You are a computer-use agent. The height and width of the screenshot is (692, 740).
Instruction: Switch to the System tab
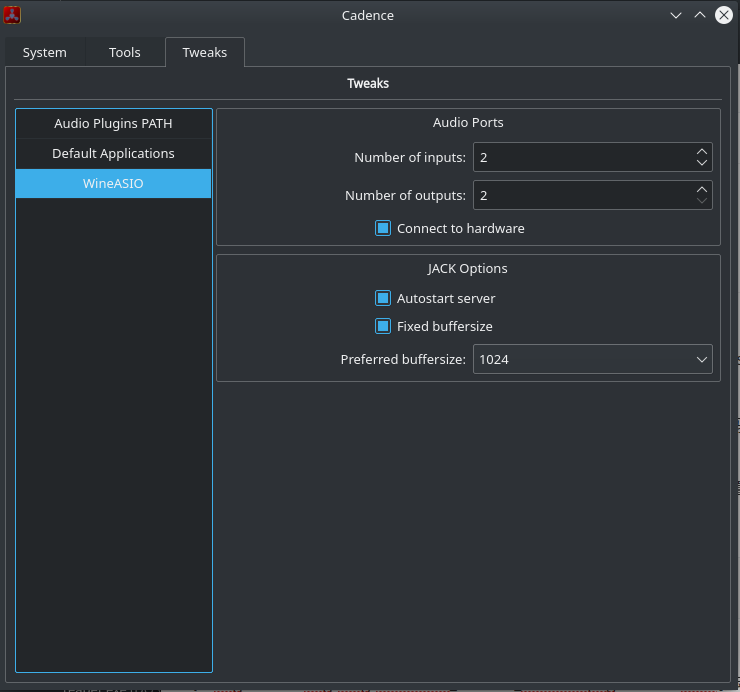45,52
